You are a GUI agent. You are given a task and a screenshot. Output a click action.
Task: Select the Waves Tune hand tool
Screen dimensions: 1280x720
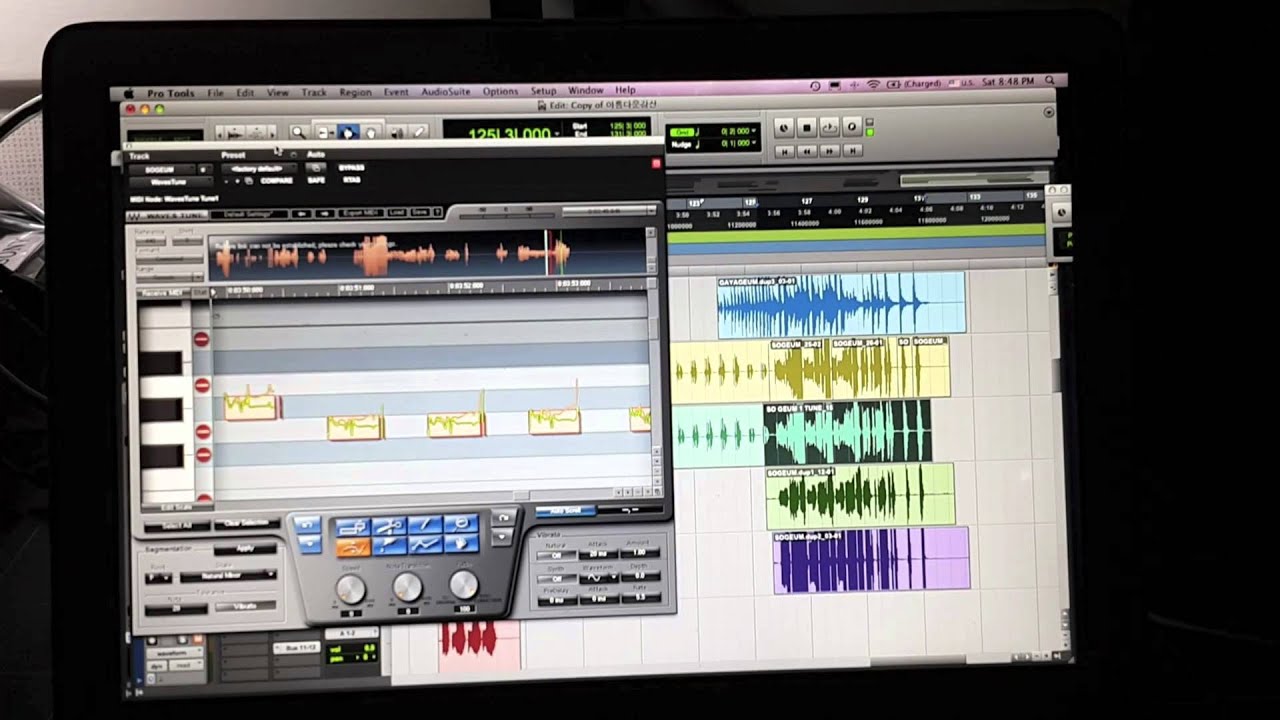[461, 543]
